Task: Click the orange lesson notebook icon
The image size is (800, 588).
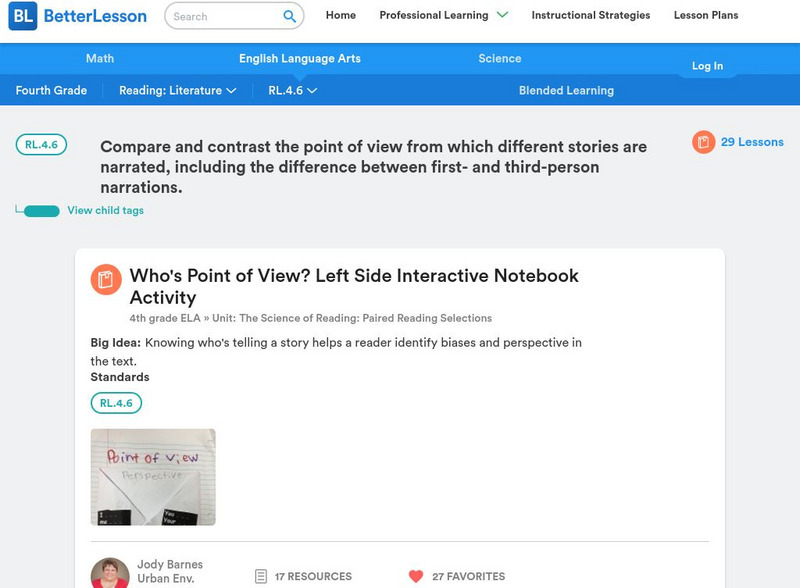Action: click(x=106, y=280)
